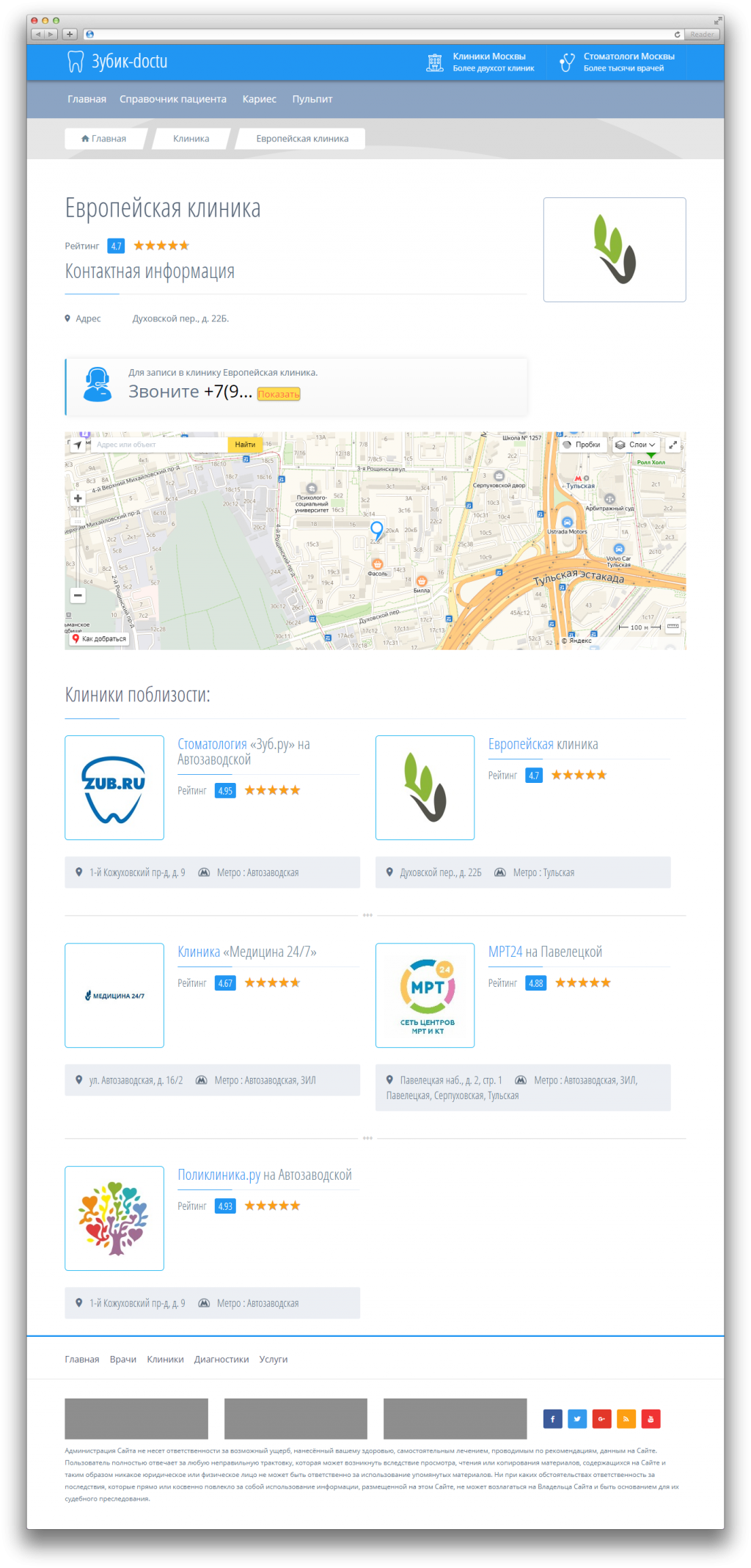Click Метро : Тульская text

(x=543, y=872)
